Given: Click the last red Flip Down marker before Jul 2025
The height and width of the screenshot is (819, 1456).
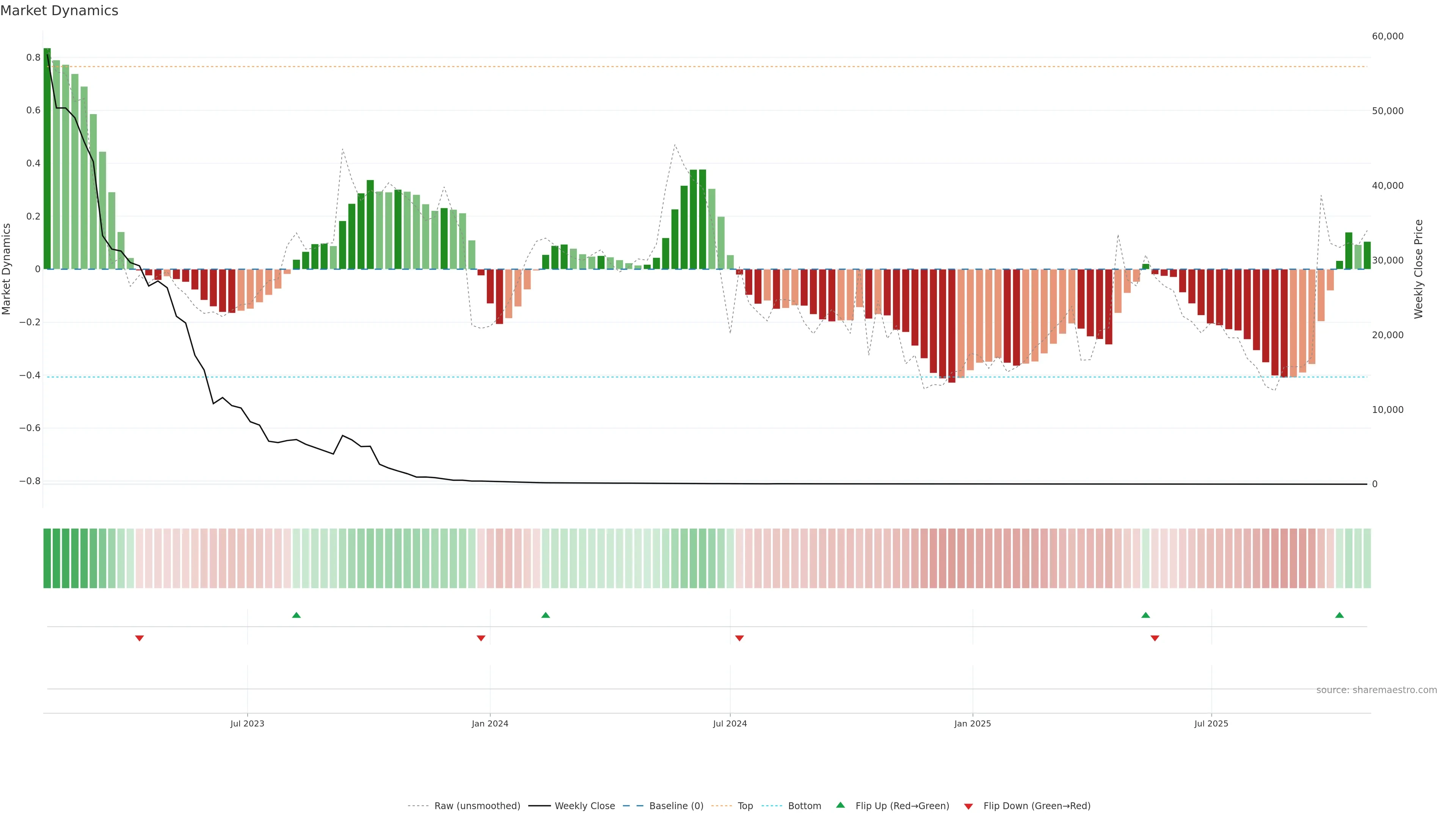Looking at the screenshot, I should [1155, 638].
